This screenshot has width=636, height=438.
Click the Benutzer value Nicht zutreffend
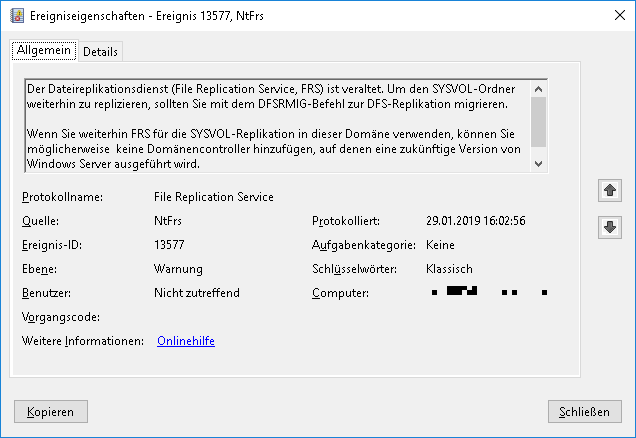click(x=196, y=293)
